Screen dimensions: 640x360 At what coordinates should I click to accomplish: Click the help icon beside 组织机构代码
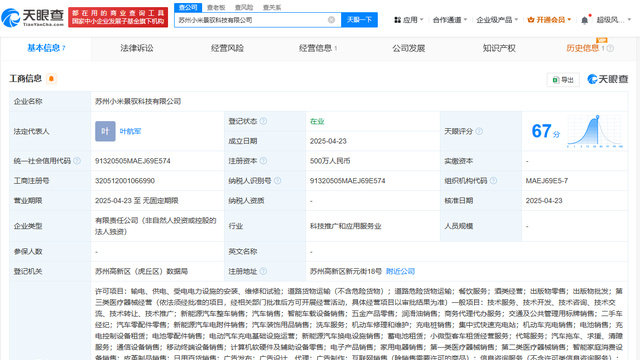(493, 181)
